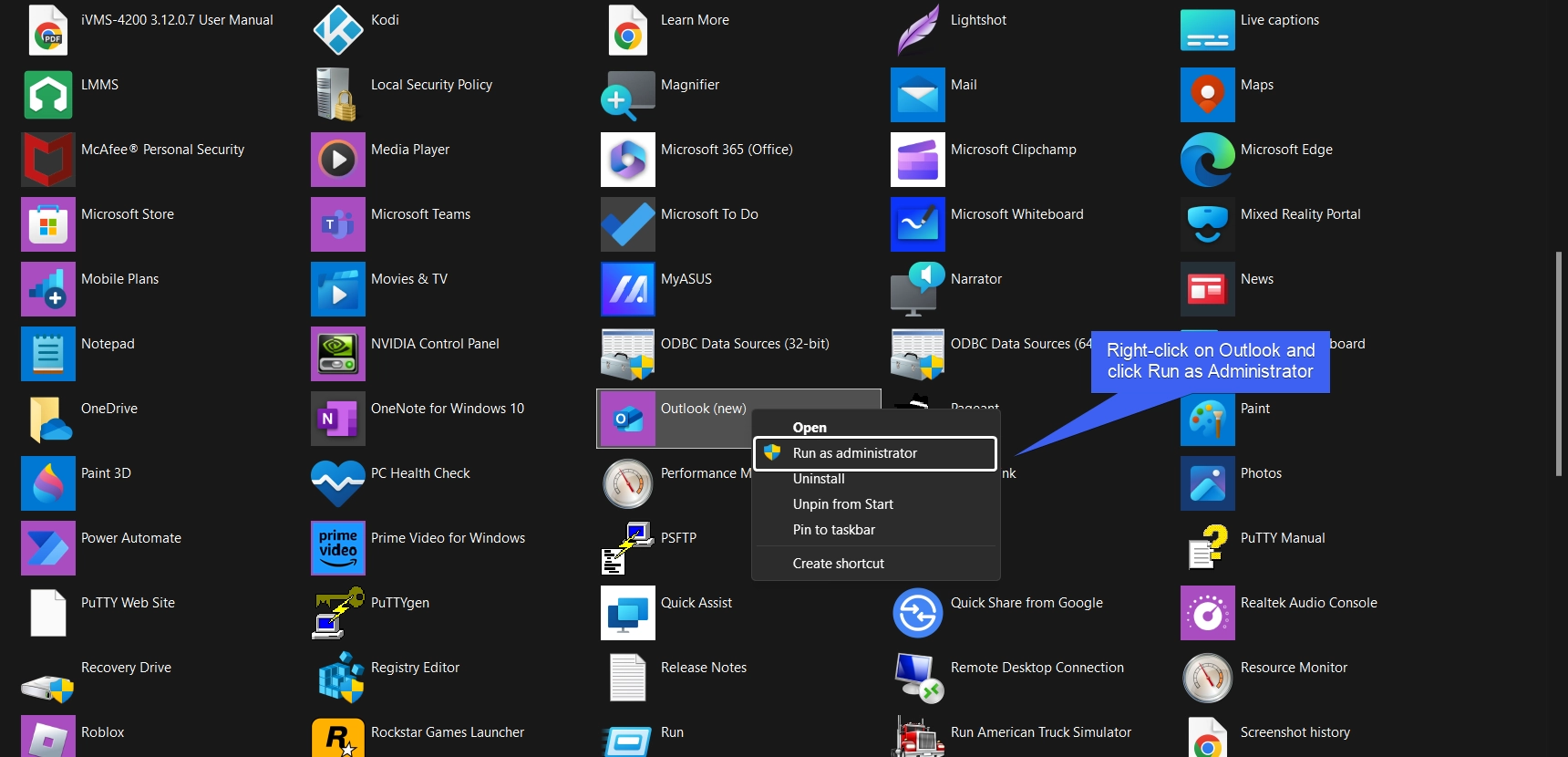Click the News label

pos(1257,279)
